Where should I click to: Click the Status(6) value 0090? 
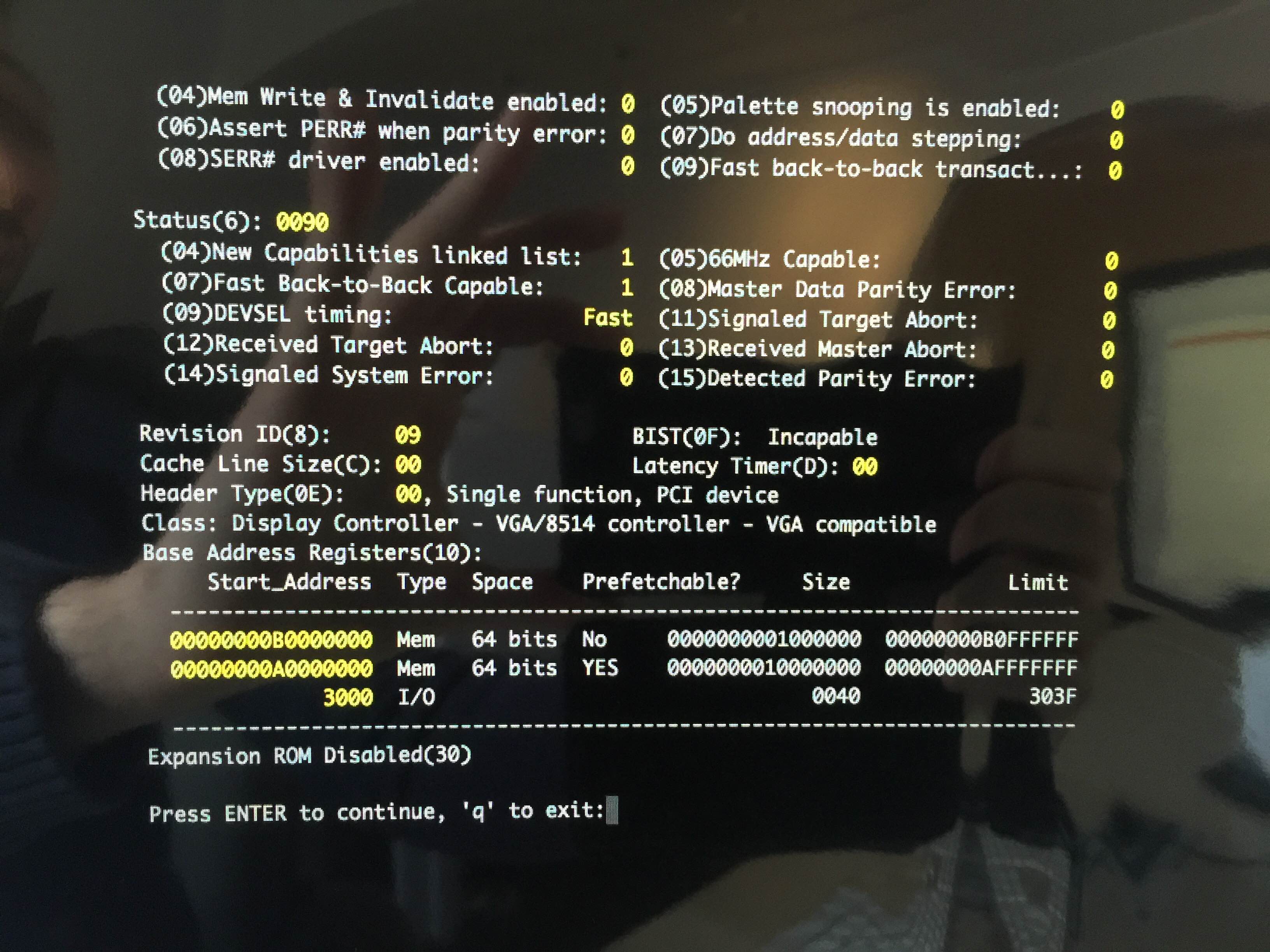(x=302, y=222)
